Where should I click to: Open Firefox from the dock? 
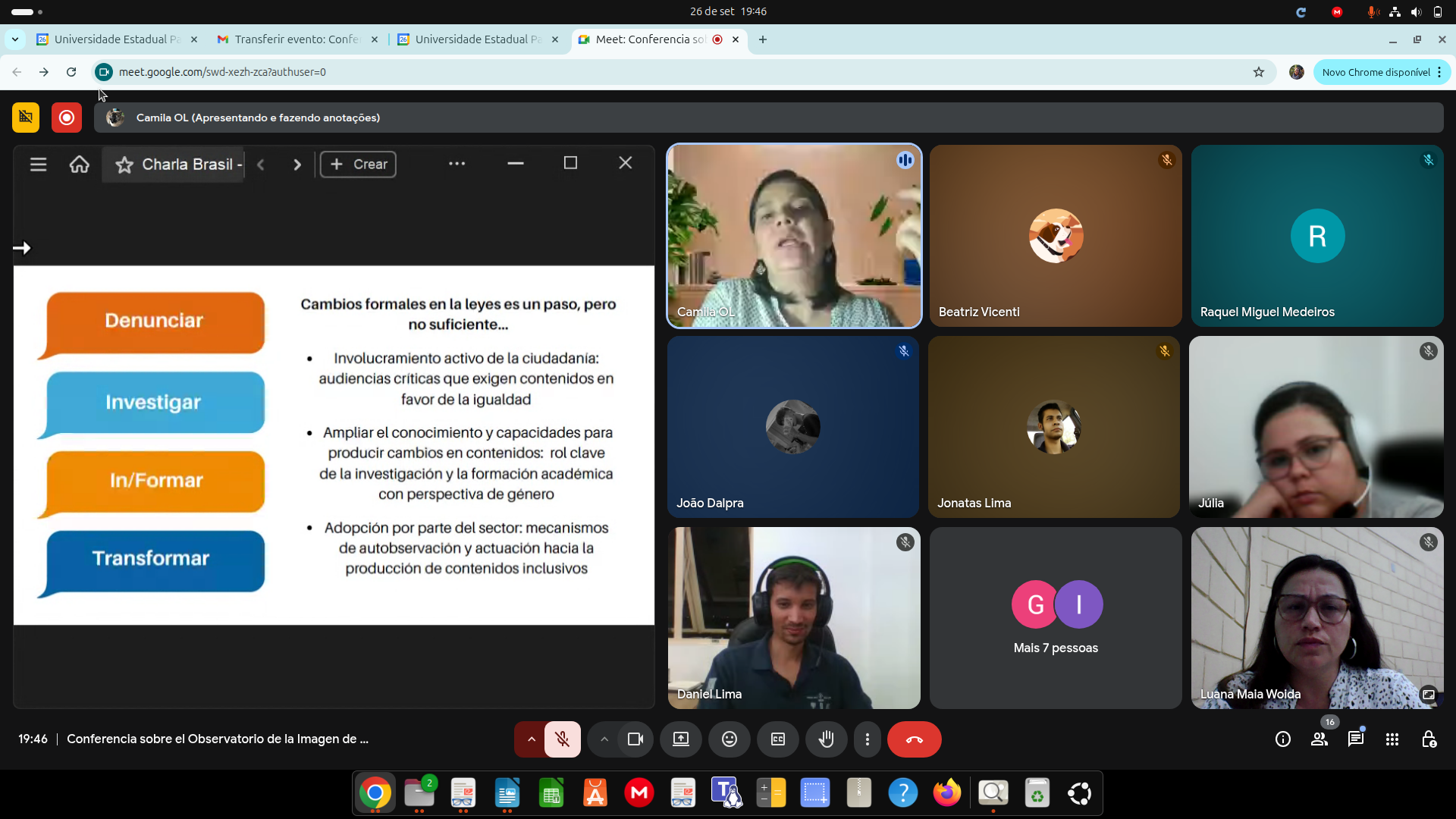pos(946,793)
